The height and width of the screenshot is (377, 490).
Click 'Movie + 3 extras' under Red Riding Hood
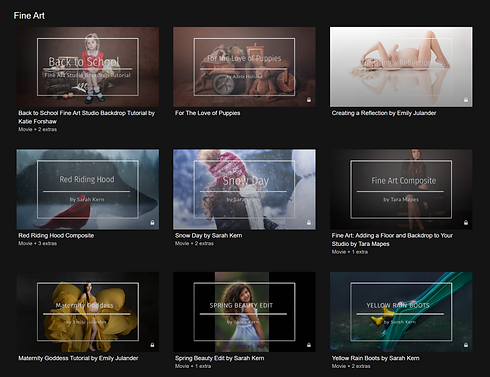38,243
